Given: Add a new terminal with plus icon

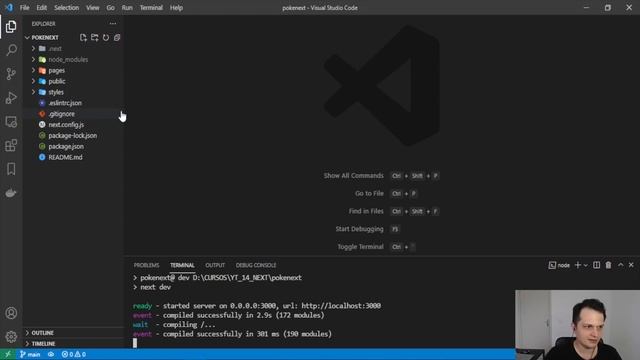Looking at the screenshot, I should [x=578, y=265].
